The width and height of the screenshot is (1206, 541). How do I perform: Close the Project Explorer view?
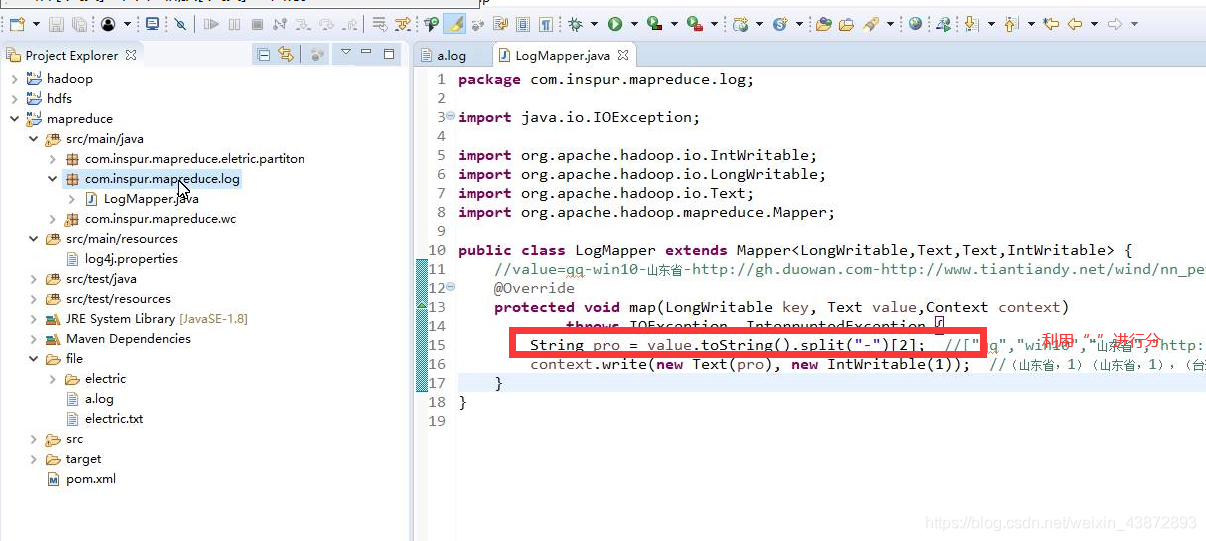coord(131,56)
